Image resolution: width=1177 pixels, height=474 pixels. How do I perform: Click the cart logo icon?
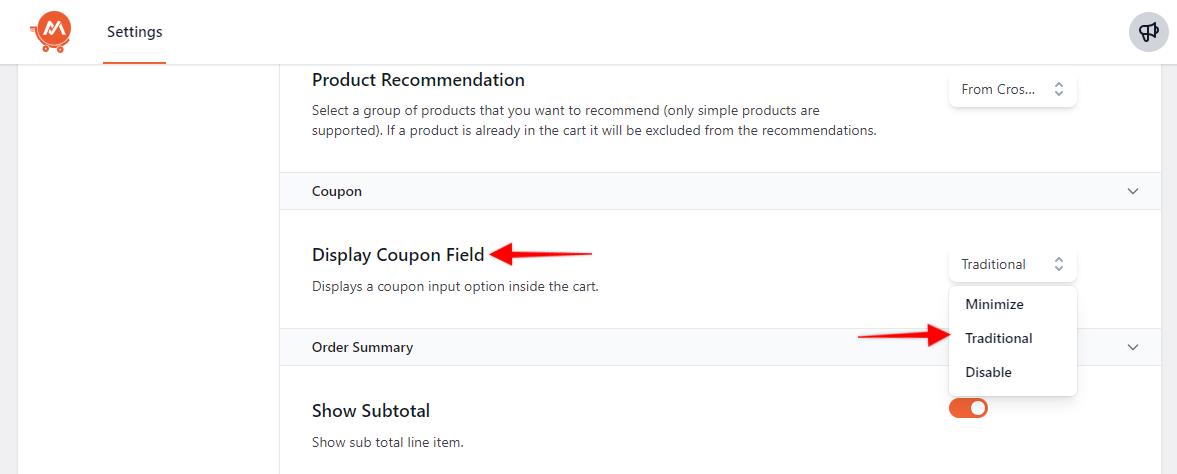(48, 32)
